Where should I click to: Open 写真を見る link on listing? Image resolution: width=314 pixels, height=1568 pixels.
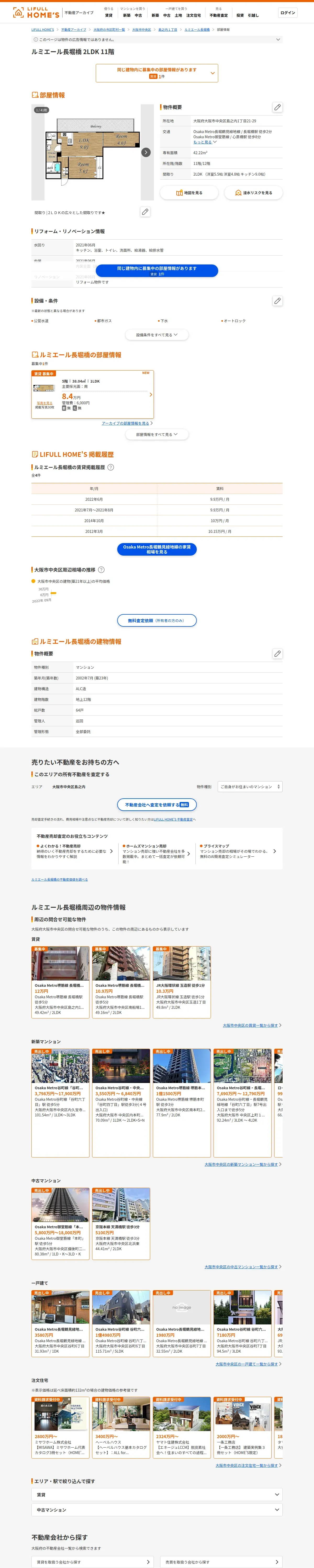pos(44,403)
